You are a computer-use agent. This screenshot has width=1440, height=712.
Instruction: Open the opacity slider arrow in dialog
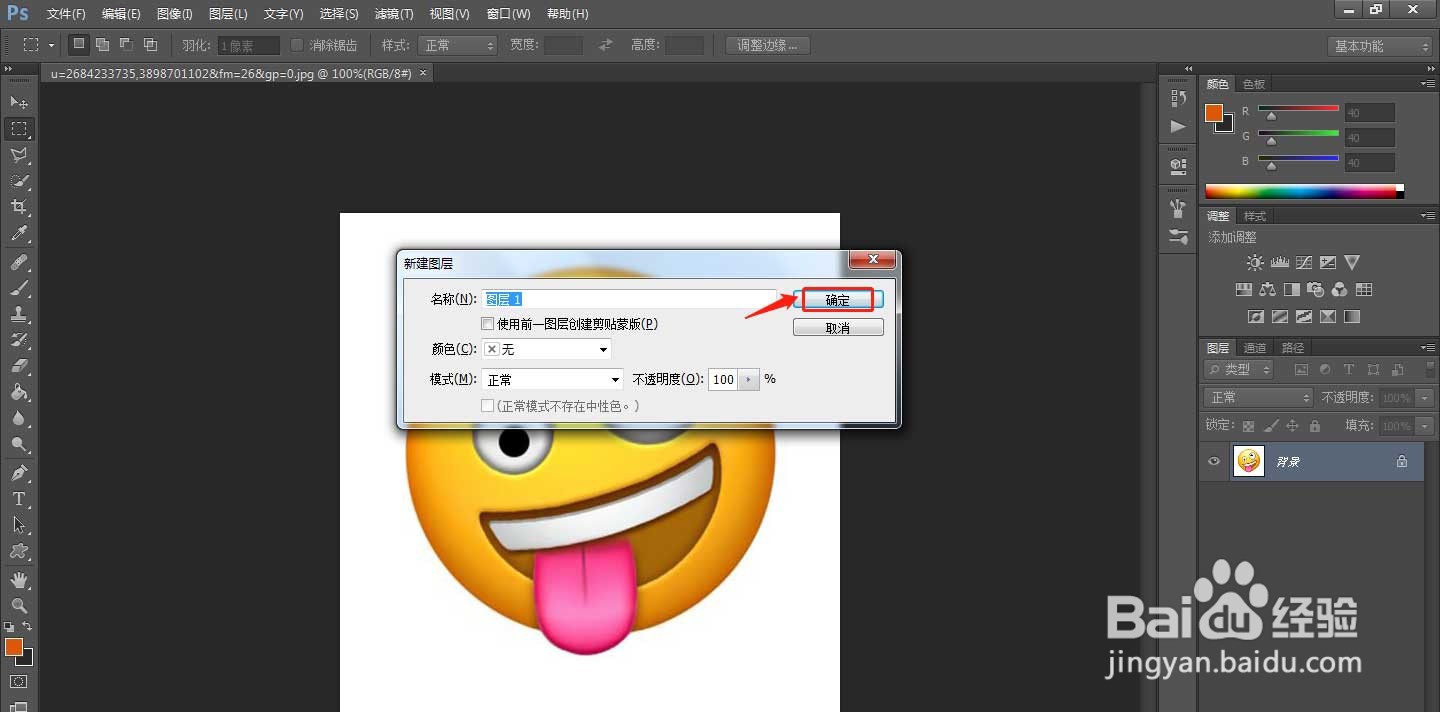(749, 380)
